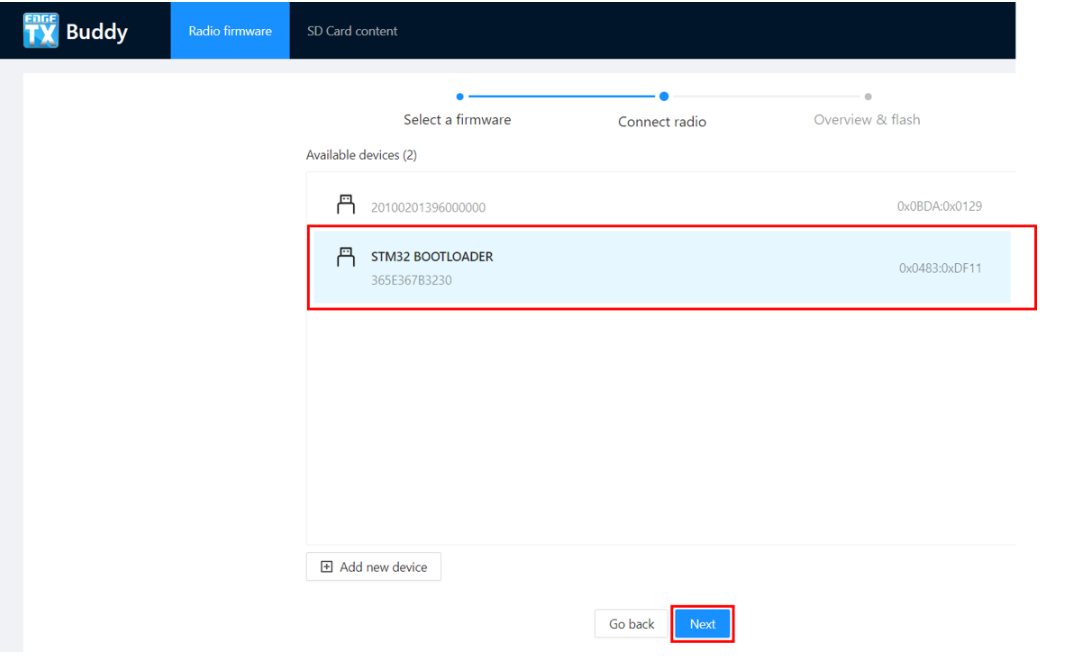Click the USB icon beside 20100201396000000
The height and width of the screenshot is (659, 1069).
click(346, 204)
